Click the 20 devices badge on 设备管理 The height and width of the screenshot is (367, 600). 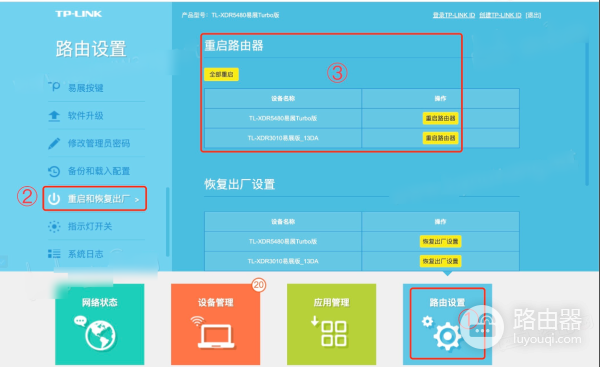[259, 285]
